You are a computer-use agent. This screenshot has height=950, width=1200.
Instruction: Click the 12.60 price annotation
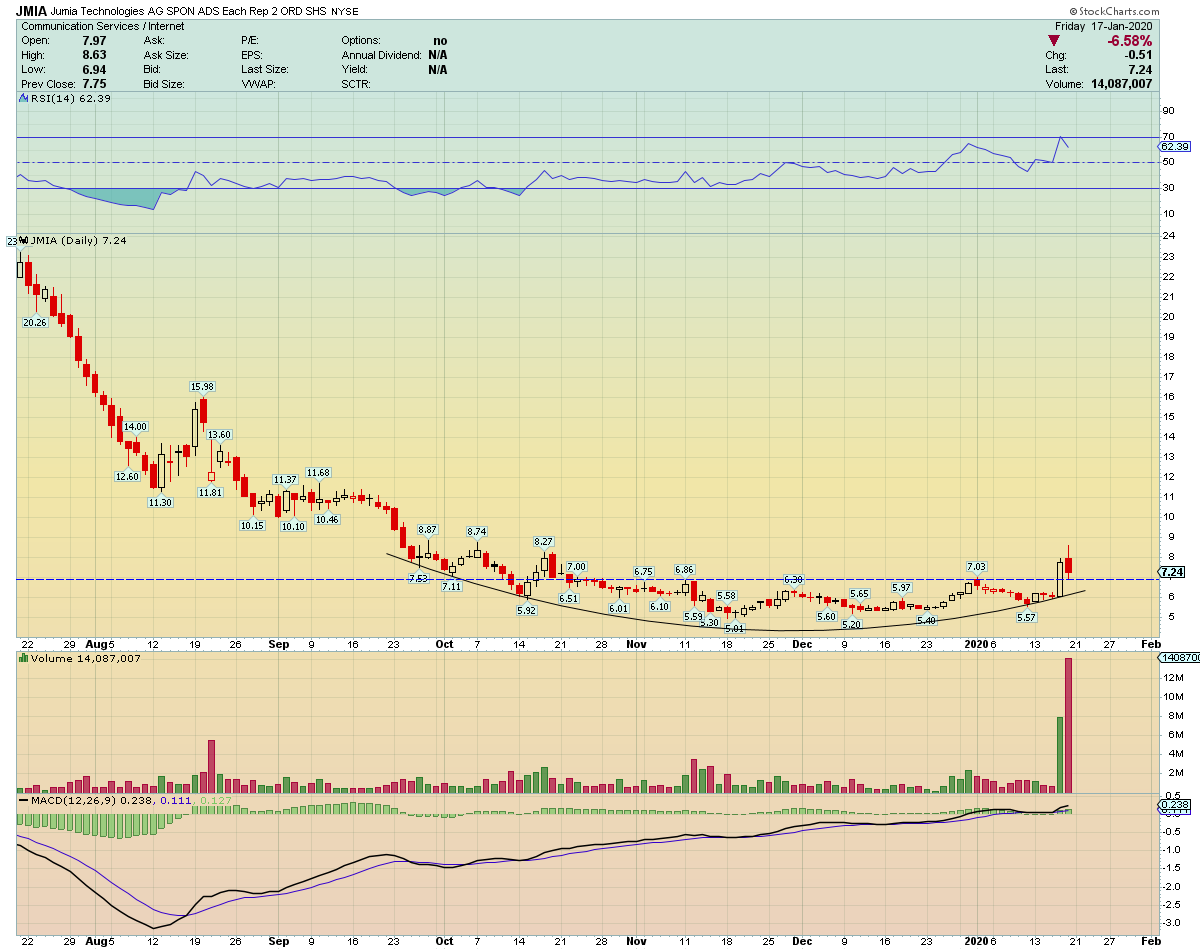[128, 476]
